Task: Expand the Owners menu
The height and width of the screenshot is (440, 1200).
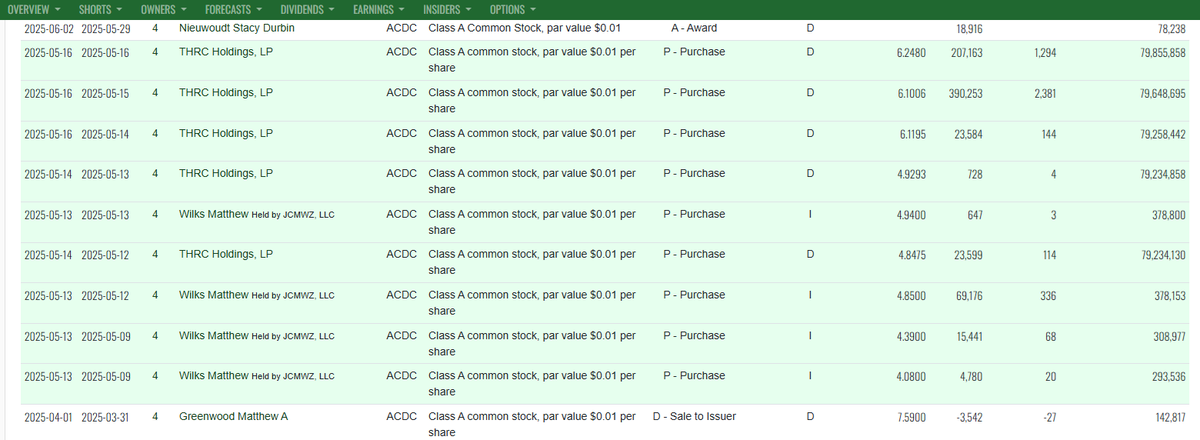Action: click(163, 9)
